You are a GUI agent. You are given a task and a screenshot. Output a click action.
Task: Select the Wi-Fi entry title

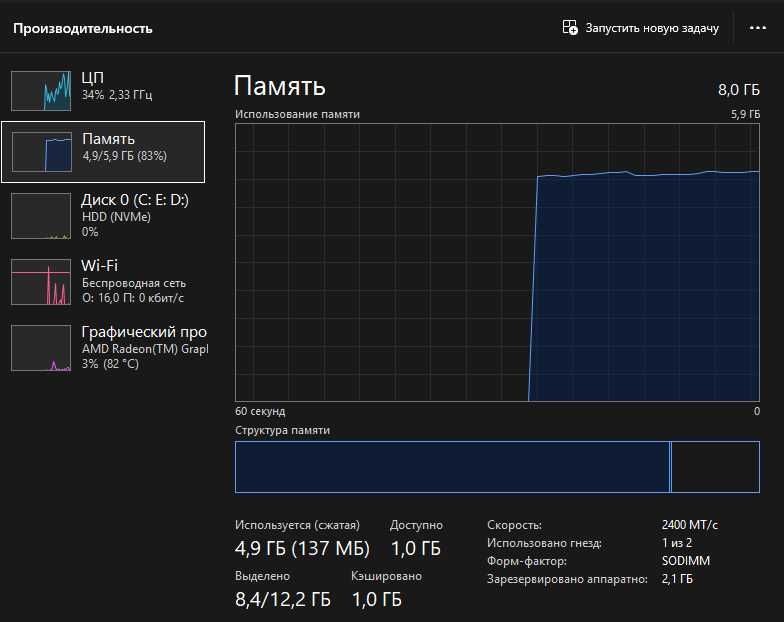(100, 265)
